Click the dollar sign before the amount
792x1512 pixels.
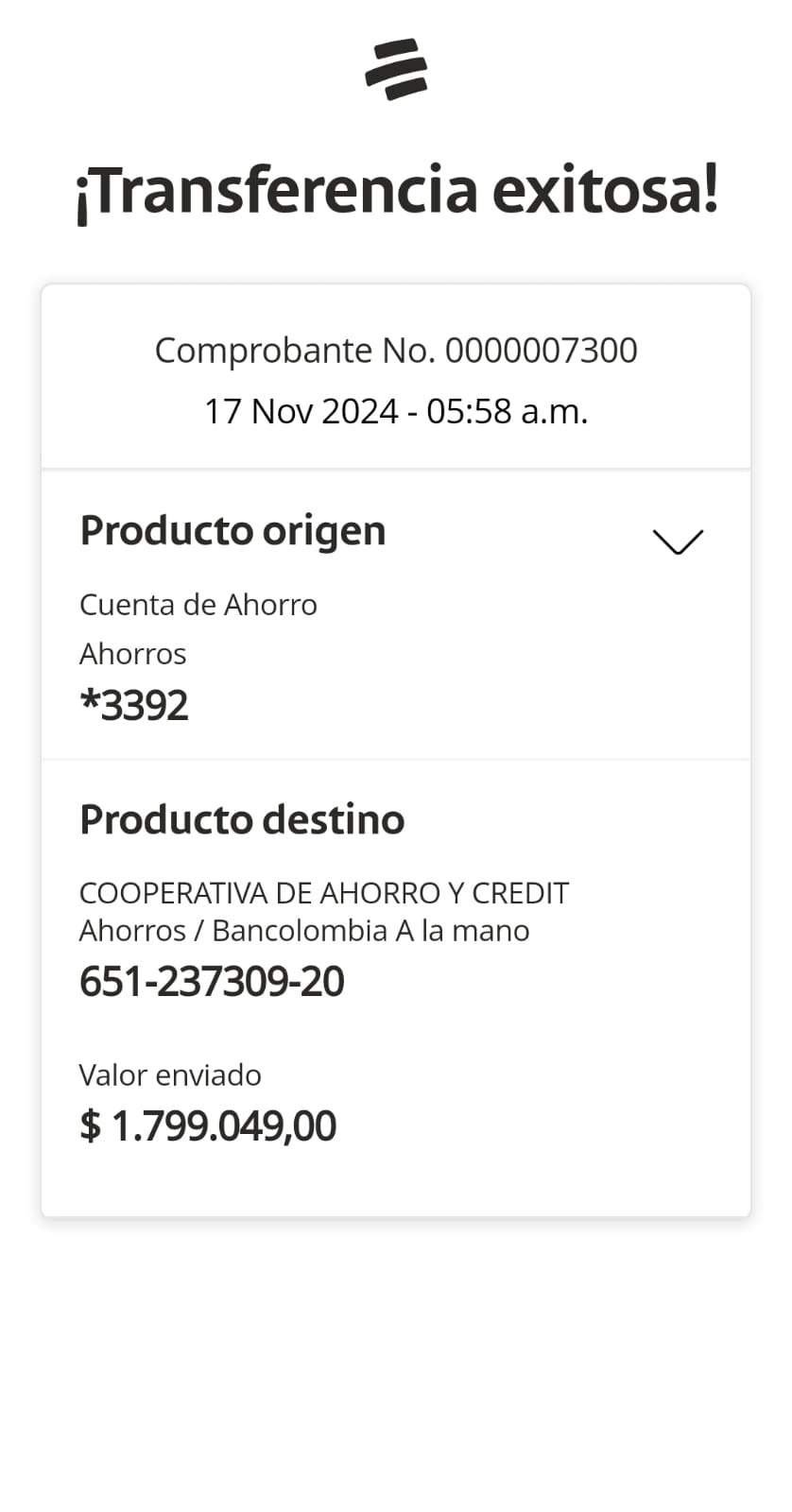tap(90, 1126)
